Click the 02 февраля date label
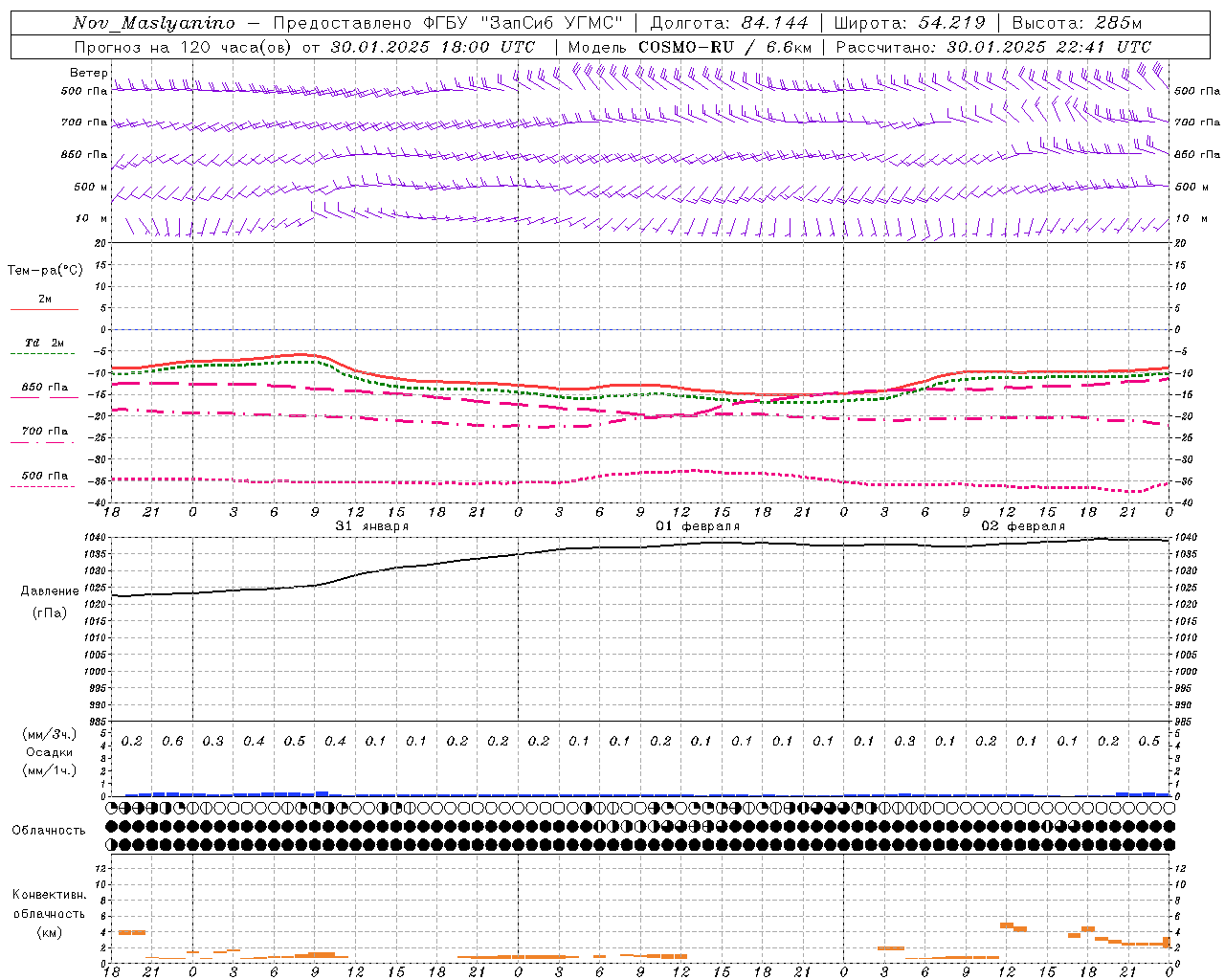The image size is (1225, 980). point(1023,526)
